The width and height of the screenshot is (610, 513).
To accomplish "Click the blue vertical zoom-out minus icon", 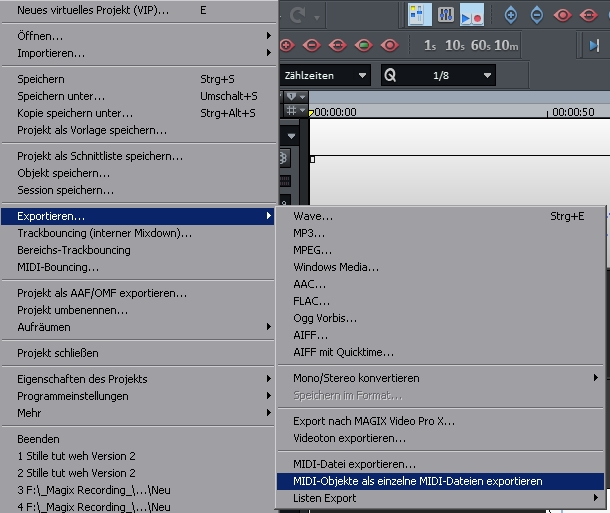I will point(537,16).
